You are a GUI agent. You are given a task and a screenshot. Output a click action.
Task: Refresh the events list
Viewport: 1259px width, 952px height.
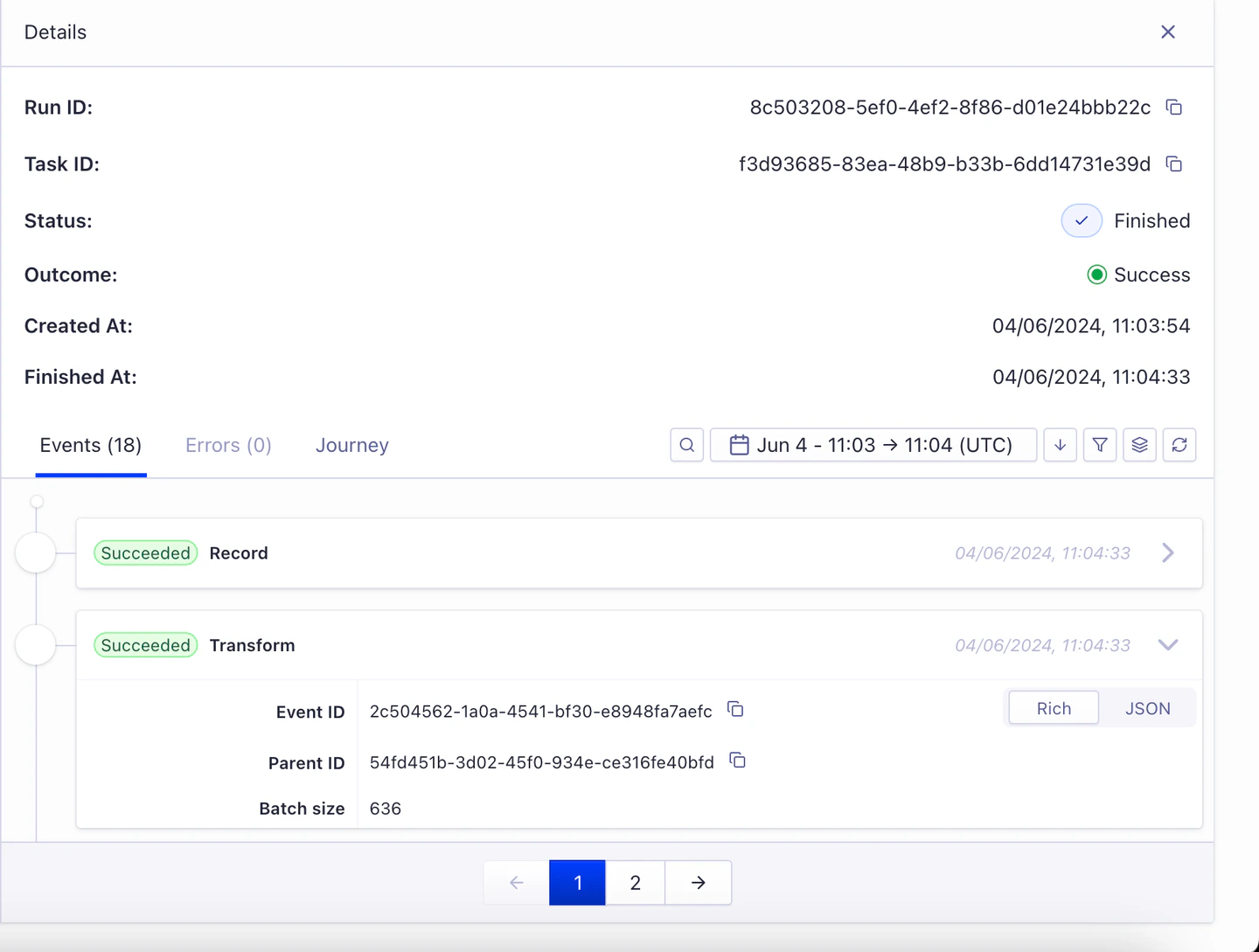pos(1179,445)
